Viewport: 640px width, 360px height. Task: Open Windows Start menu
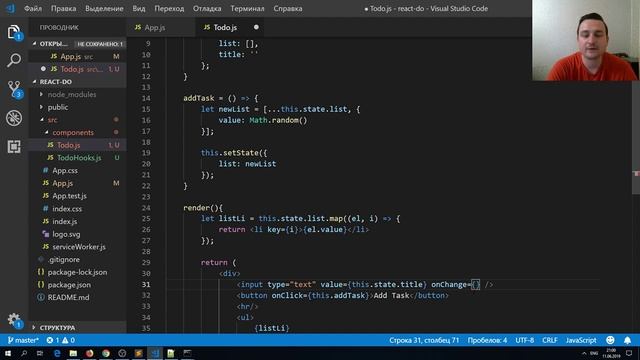point(8,353)
